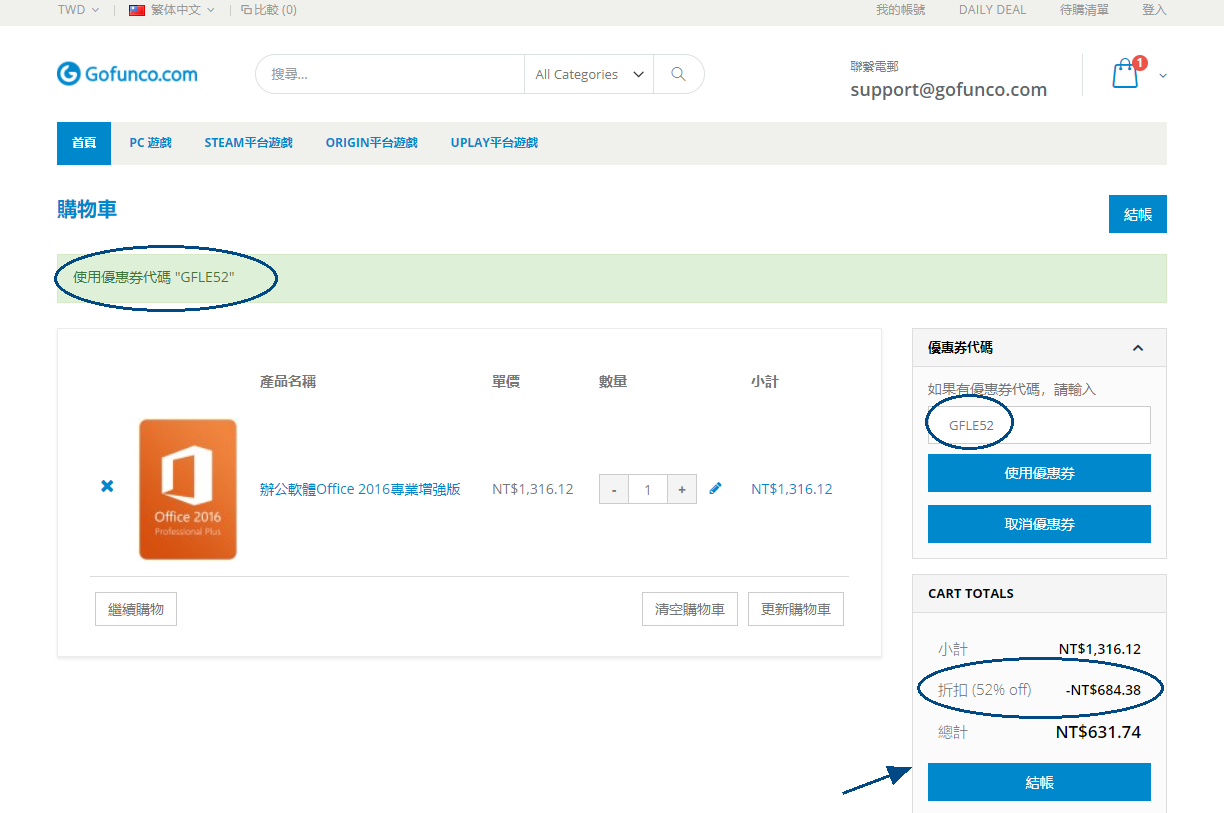Click the search magnifier icon
Screen dimensions: 1224x813
(x=679, y=74)
